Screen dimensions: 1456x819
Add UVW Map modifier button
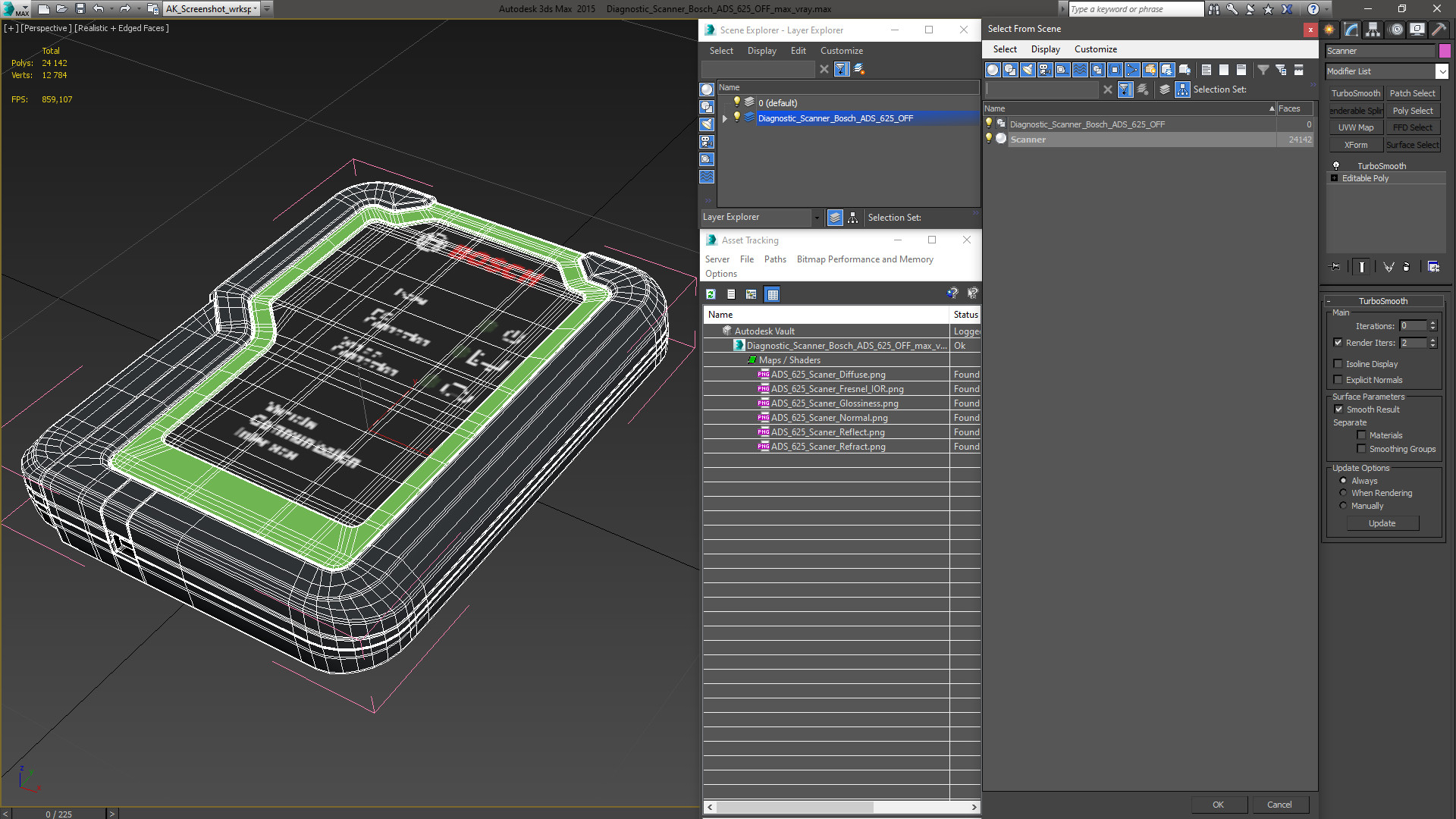coord(1355,127)
